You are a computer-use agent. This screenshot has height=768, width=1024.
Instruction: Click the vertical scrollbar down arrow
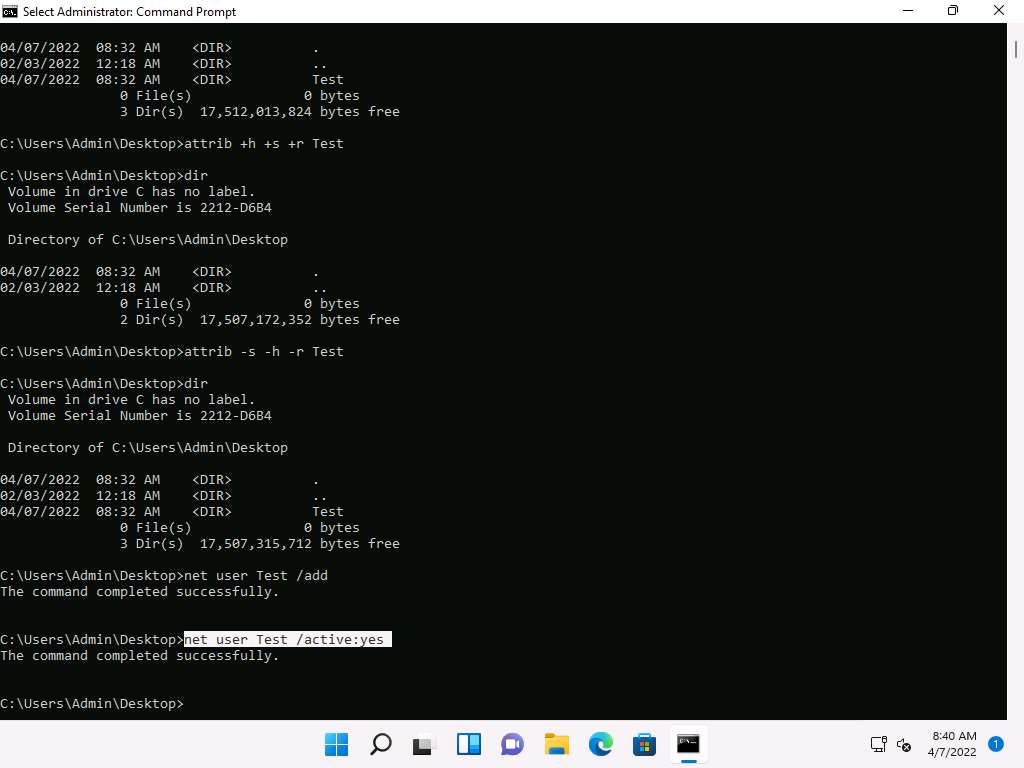coord(1014,711)
